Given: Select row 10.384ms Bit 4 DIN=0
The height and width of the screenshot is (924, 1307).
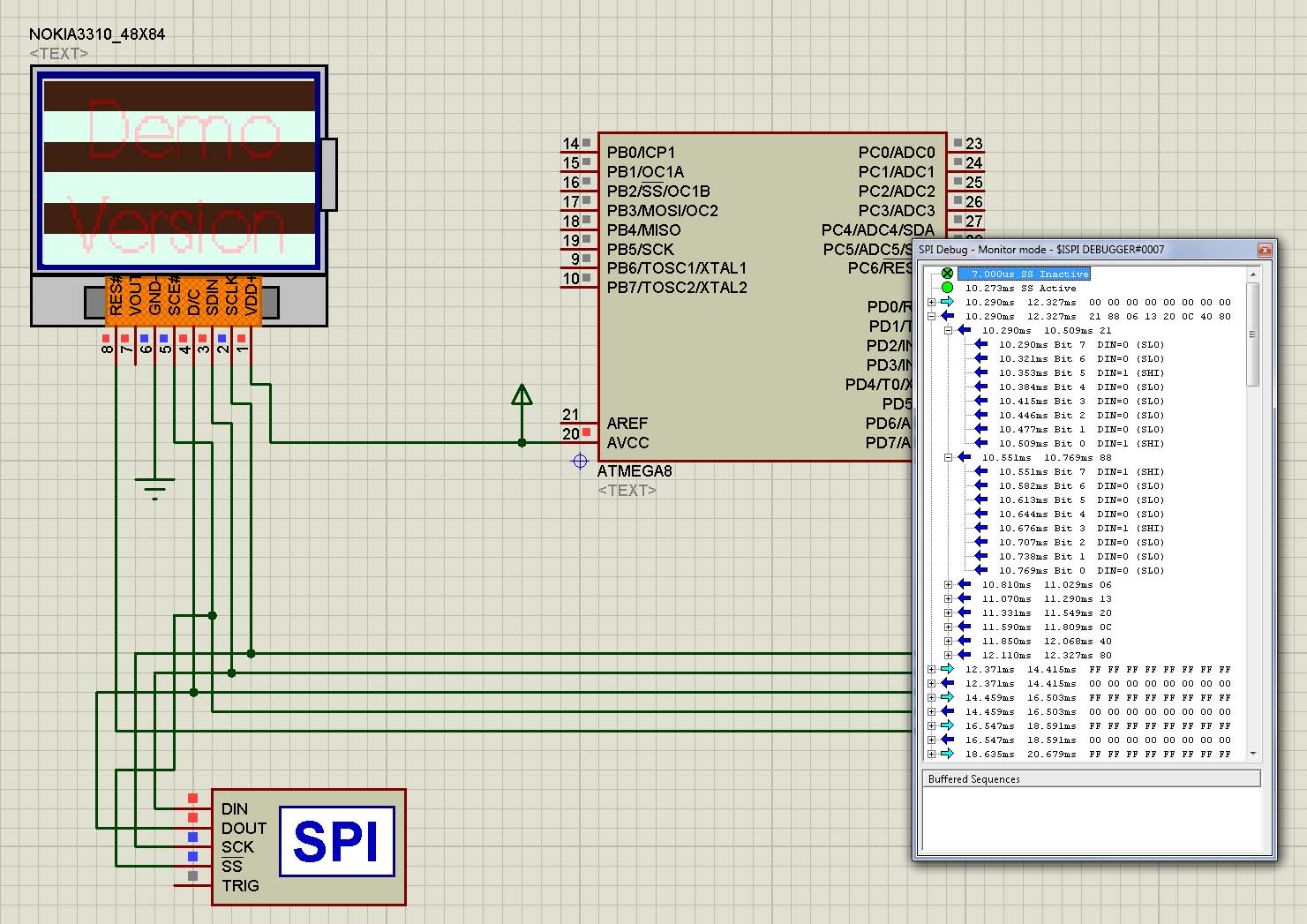Looking at the screenshot, I should pos(1081,387).
